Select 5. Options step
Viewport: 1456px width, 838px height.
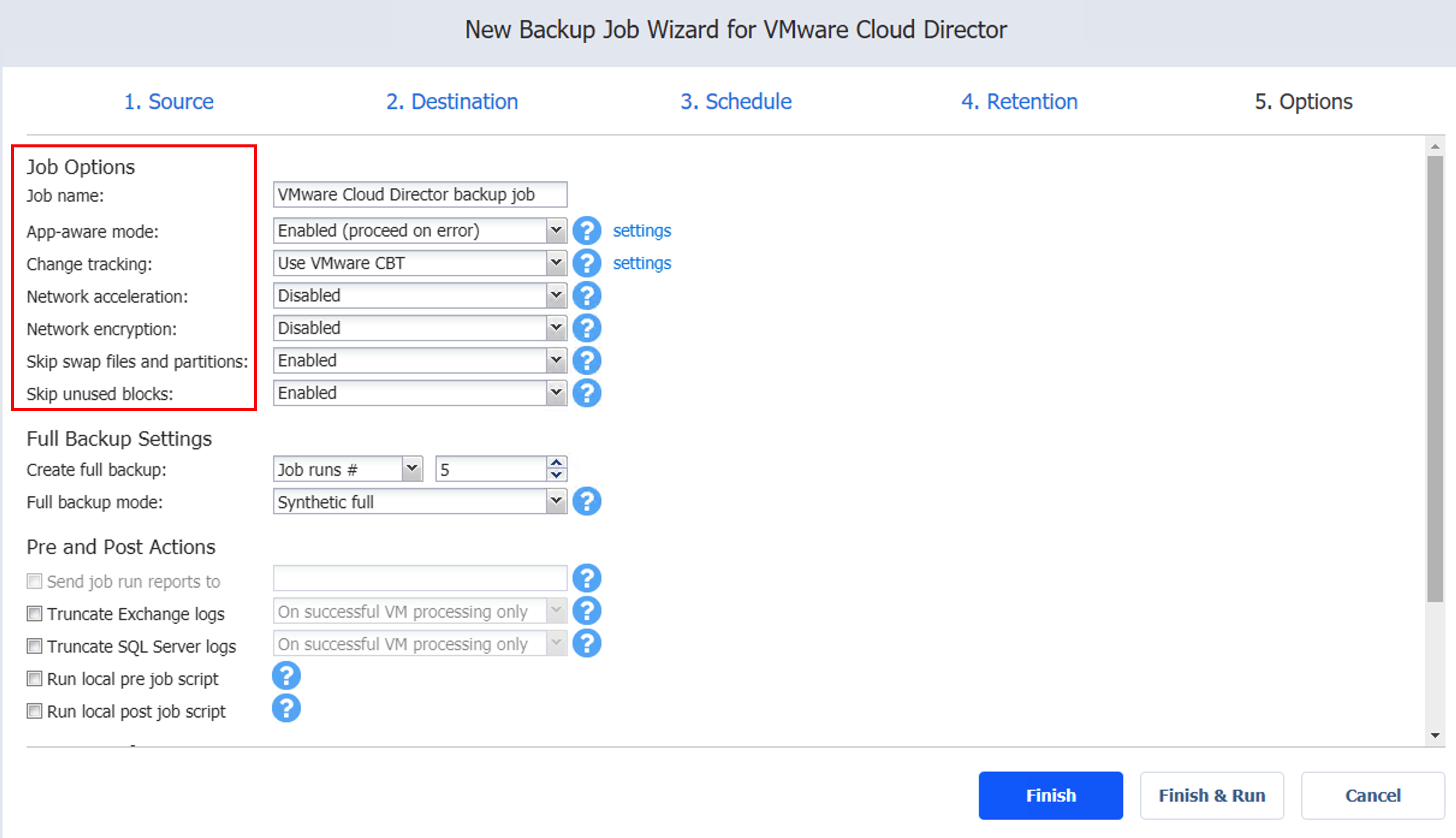(x=1304, y=102)
